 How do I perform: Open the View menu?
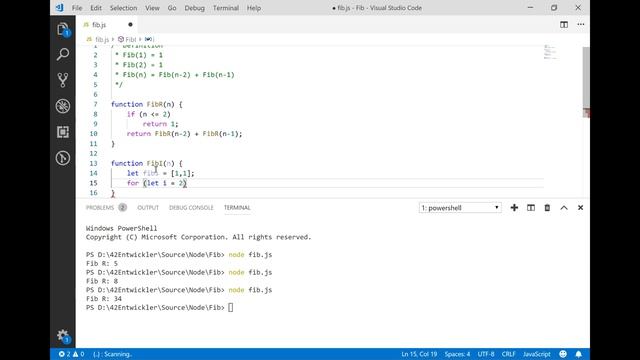coord(152,8)
